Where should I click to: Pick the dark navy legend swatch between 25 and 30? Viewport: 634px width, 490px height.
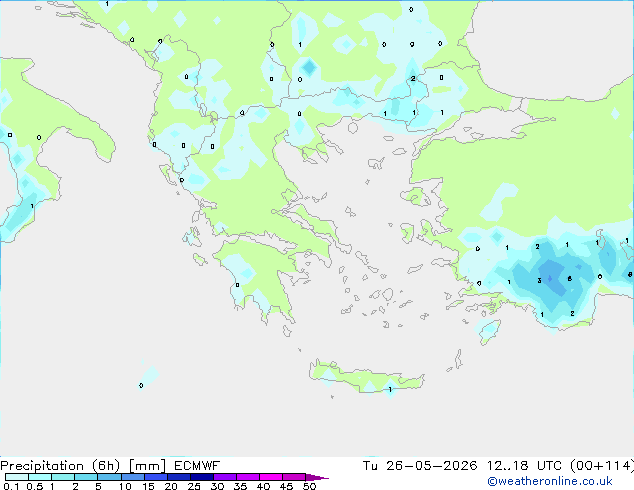pyautogui.click(x=202, y=477)
